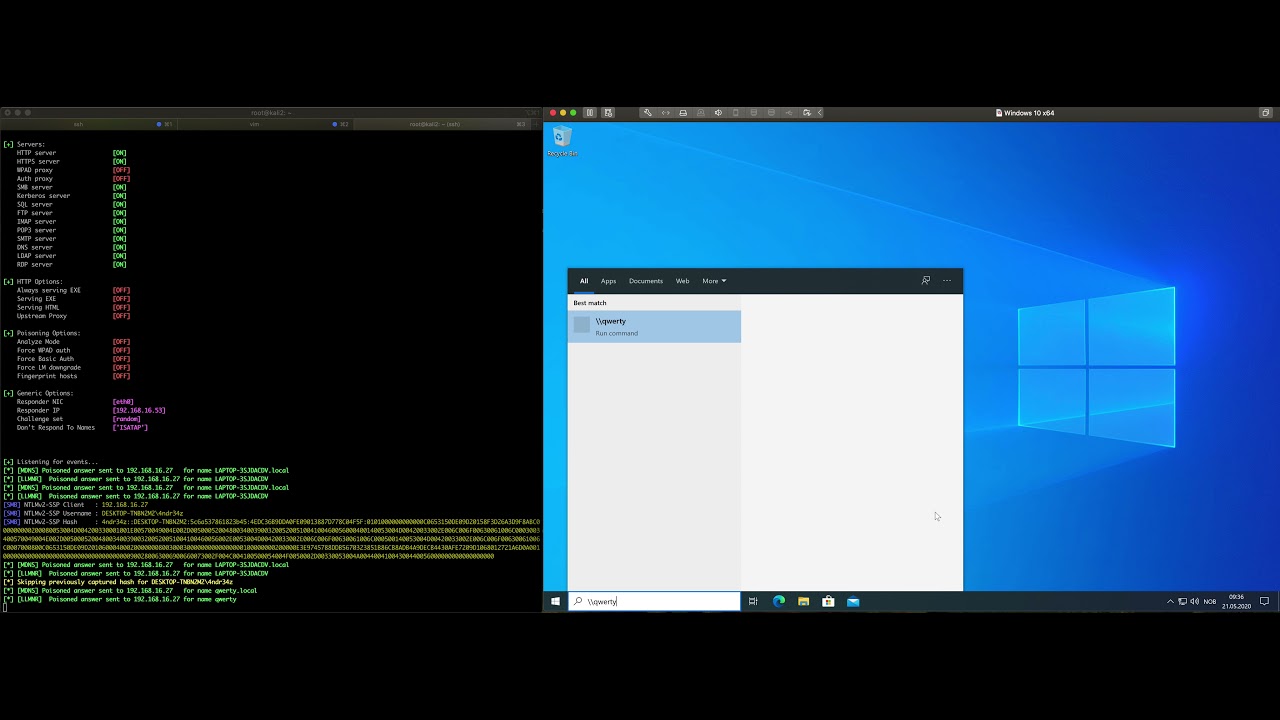1280x720 pixels.
Task: Click the network icon in system tray
Action: tap(1182, 601)
